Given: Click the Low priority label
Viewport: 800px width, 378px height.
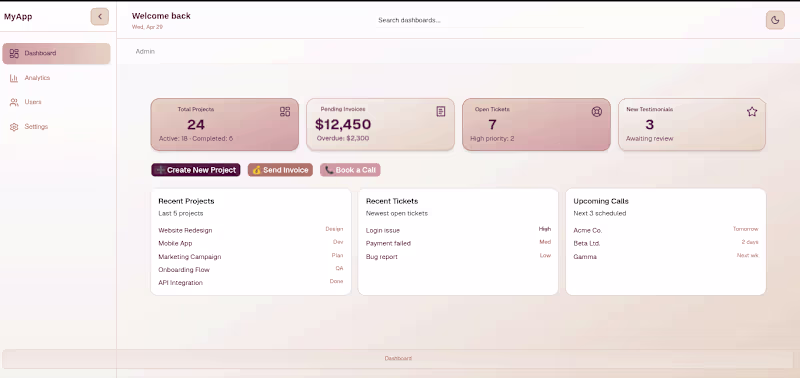Looking at the screenshot, I should [x=545, y=255].
